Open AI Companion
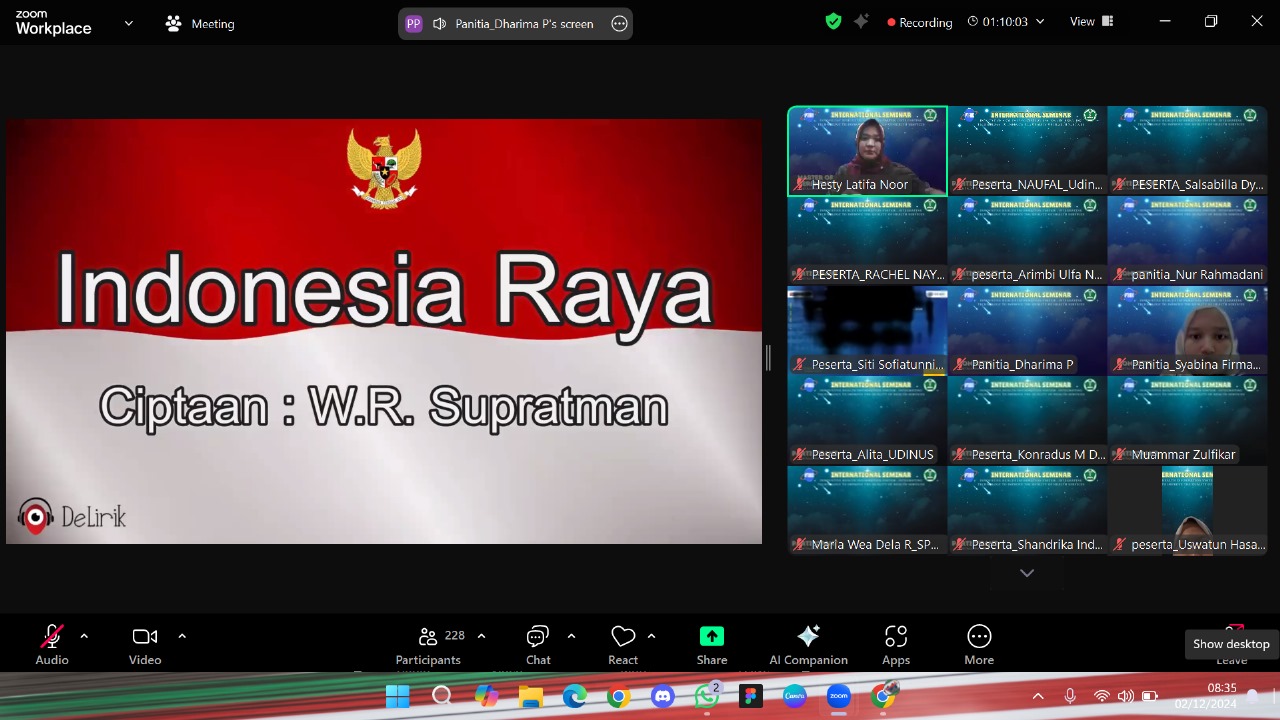 pos(808,644)
